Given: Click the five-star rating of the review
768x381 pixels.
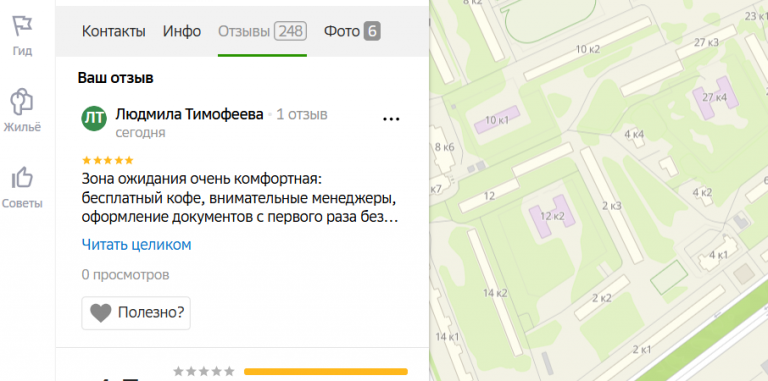Looking at the screenshot, I should pyautogui.click(x=108, y=161).
